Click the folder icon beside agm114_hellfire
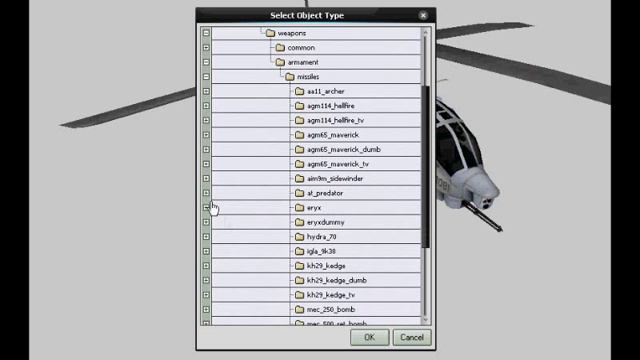Image resolution: width=640 pixels, height=360 pixels. 300,106
